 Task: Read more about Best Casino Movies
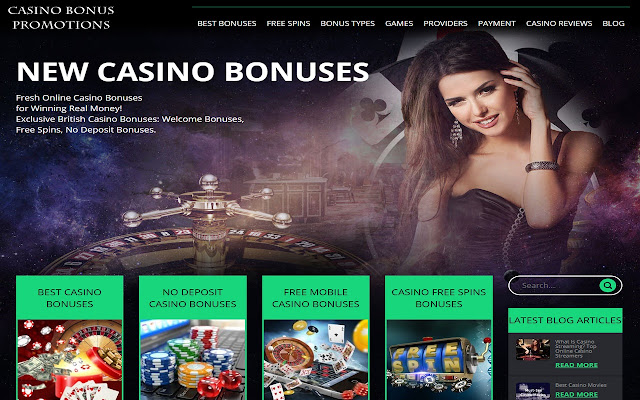576,394
